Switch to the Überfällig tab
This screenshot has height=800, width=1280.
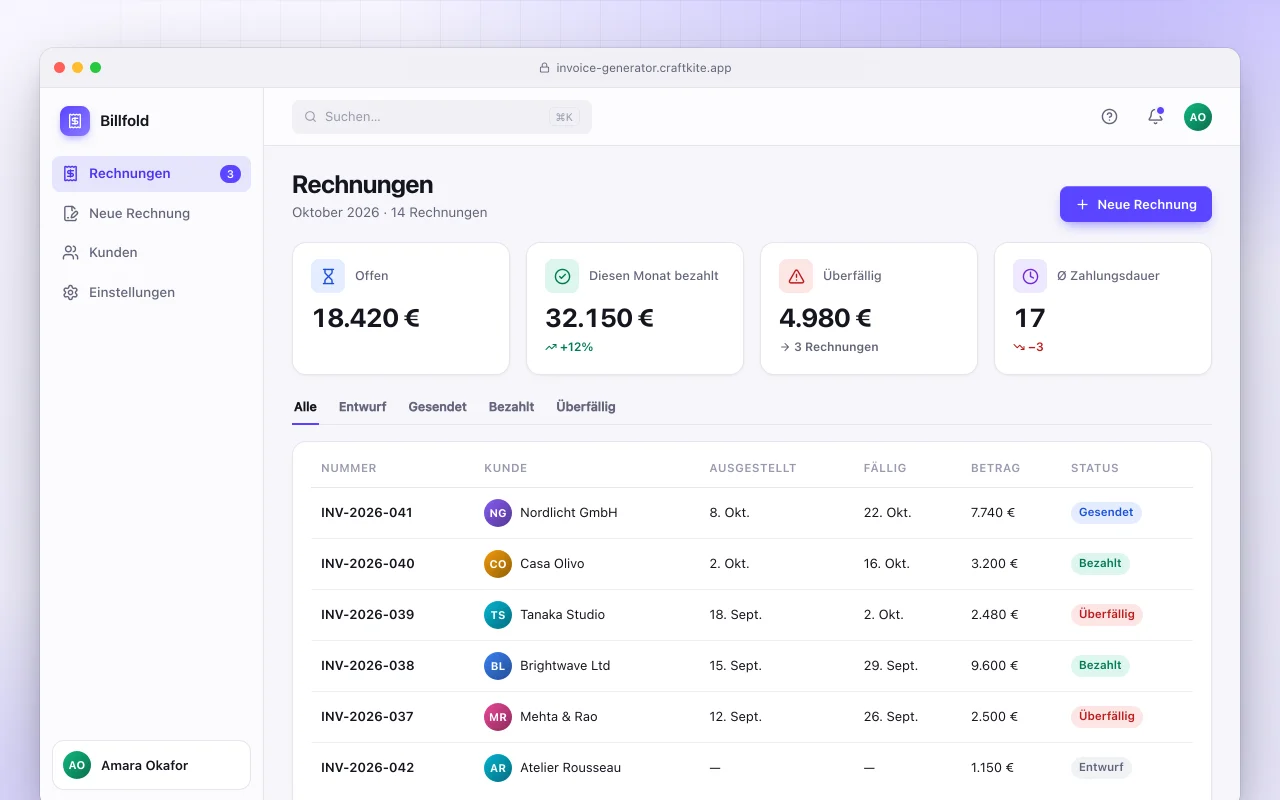(586, 407)
